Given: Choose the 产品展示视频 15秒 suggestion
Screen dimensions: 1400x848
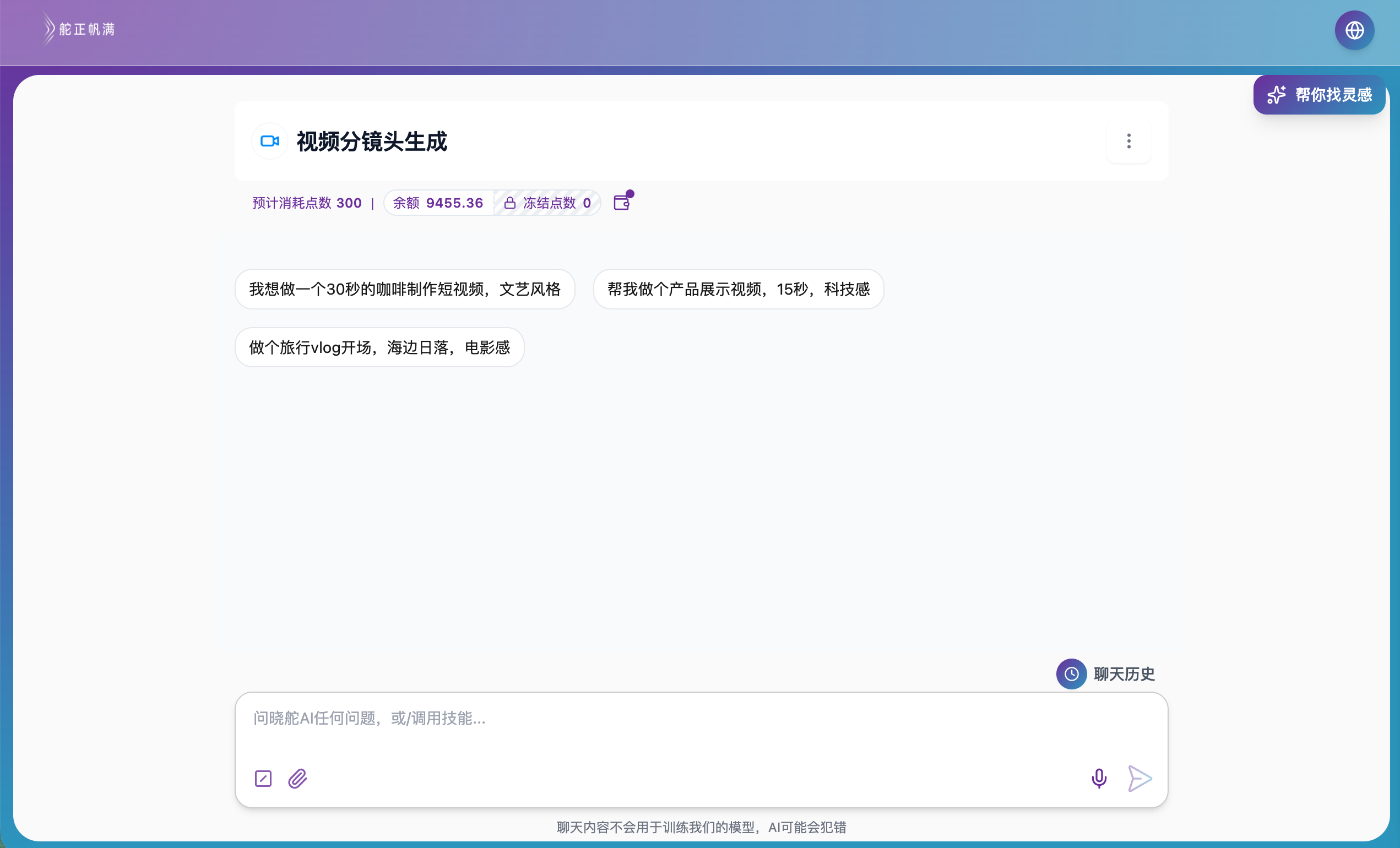Looking at the screenshot, I should pos(738,289).
